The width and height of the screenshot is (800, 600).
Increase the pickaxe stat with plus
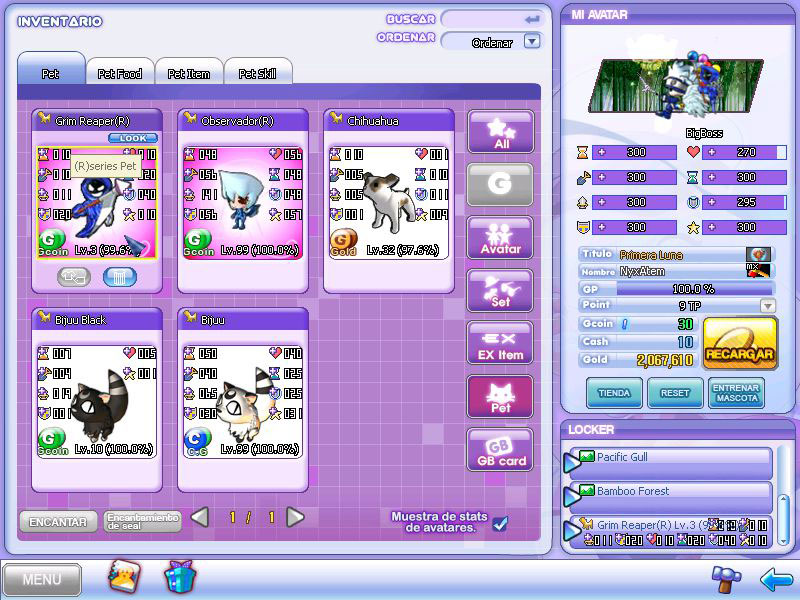tap(602, 177)
